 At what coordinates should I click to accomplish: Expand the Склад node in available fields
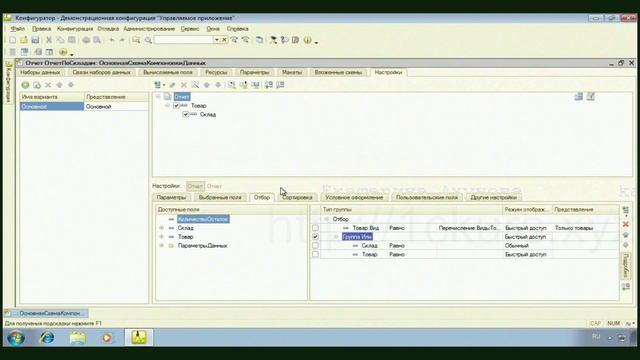click(x=162, y=228)
